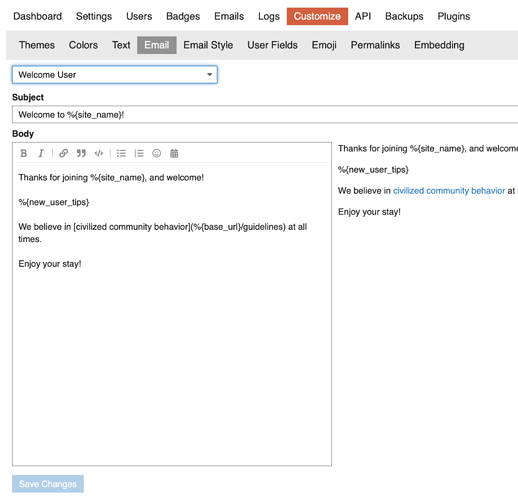Create a bulleted list in the editor
This screenshot has width=518, height=500.
(x=121, y=153)
